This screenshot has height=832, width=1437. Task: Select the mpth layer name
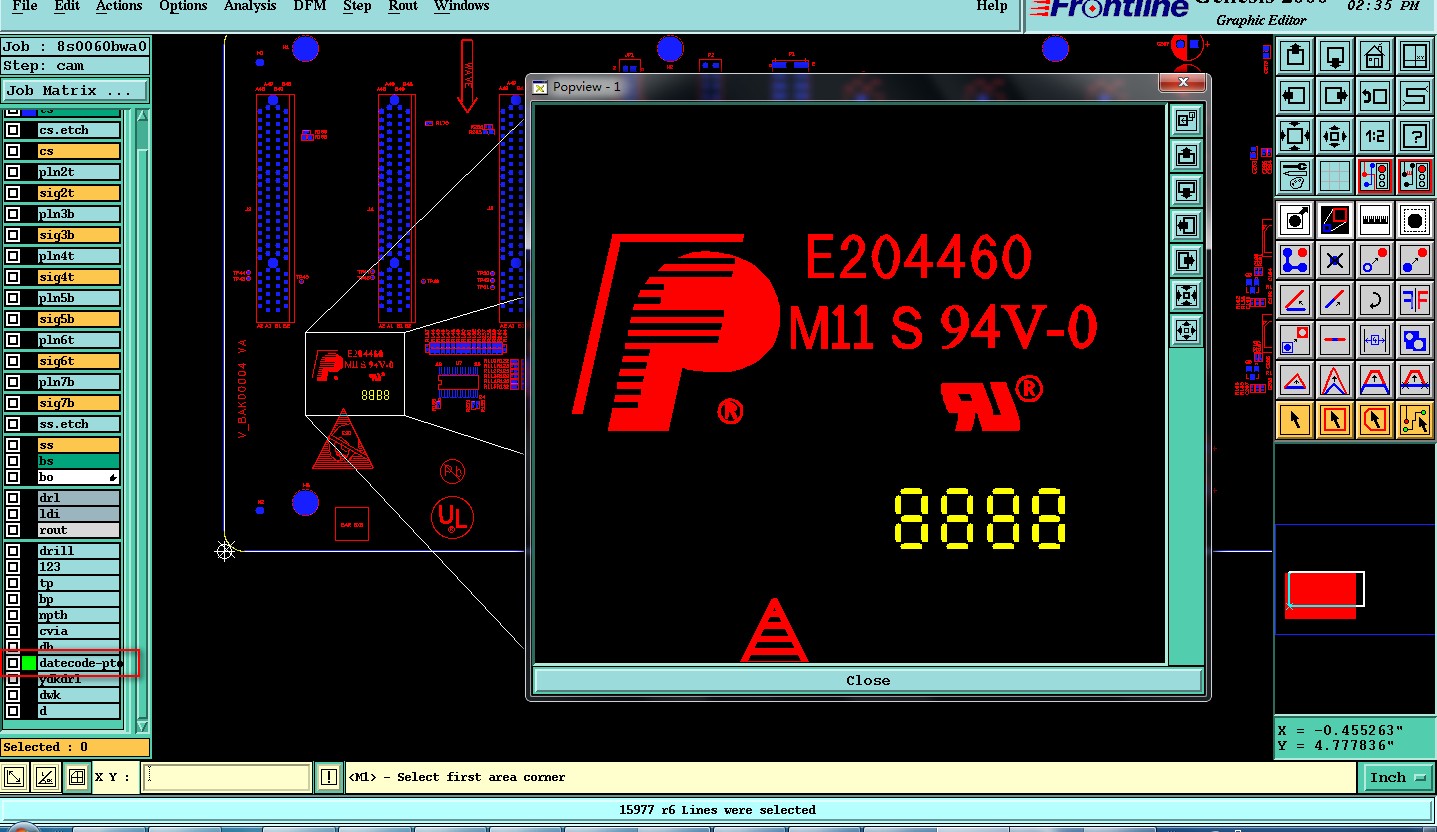click(x=79, y=615)
